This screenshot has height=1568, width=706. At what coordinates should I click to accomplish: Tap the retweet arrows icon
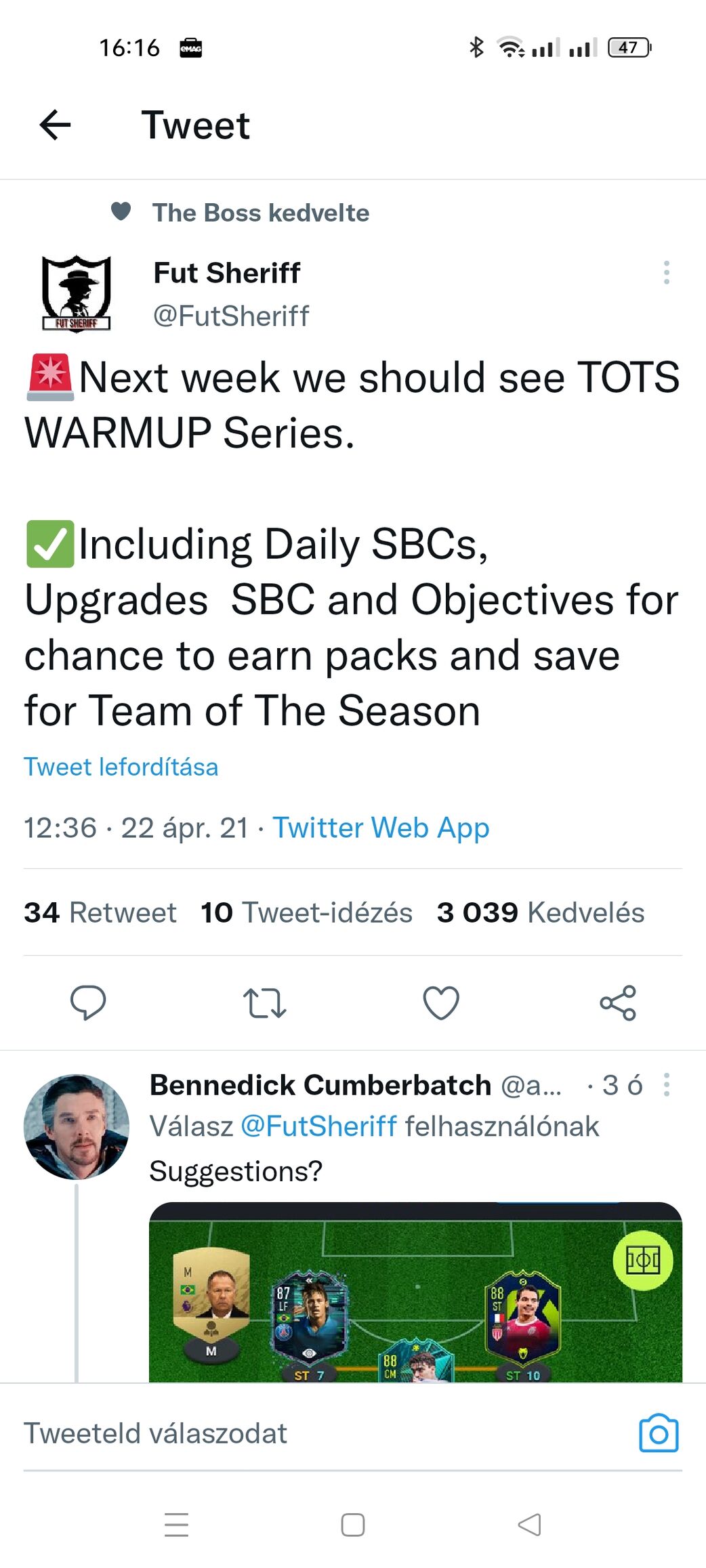(264, 1002)
